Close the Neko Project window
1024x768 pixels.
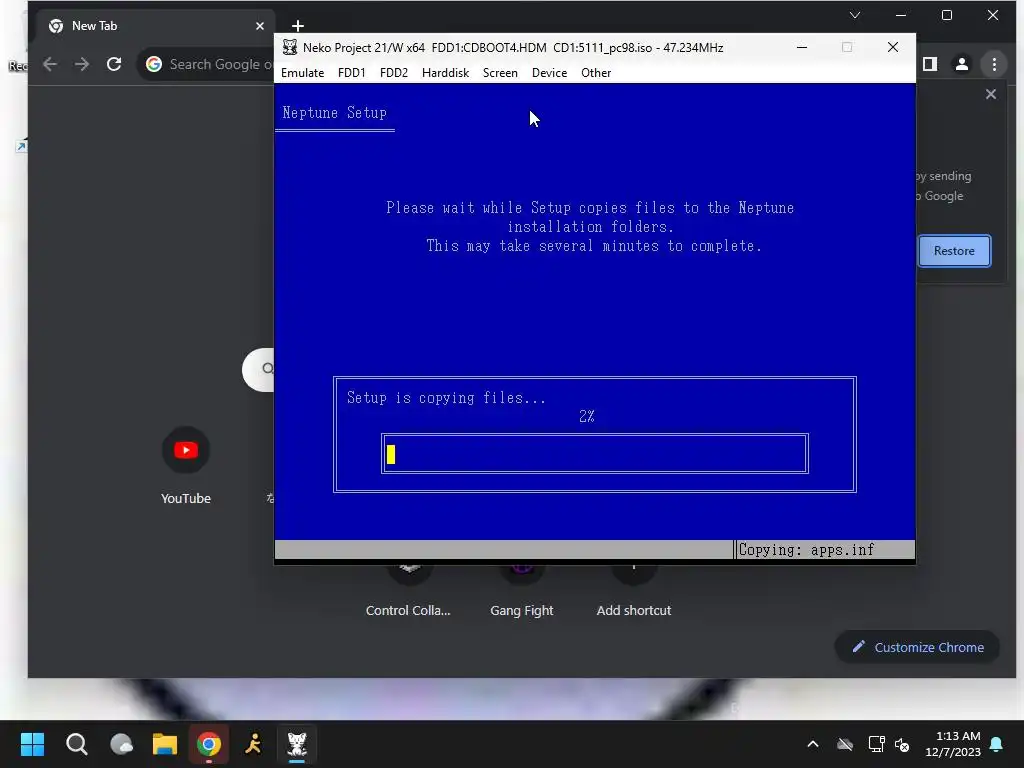[x=893, y=47]
